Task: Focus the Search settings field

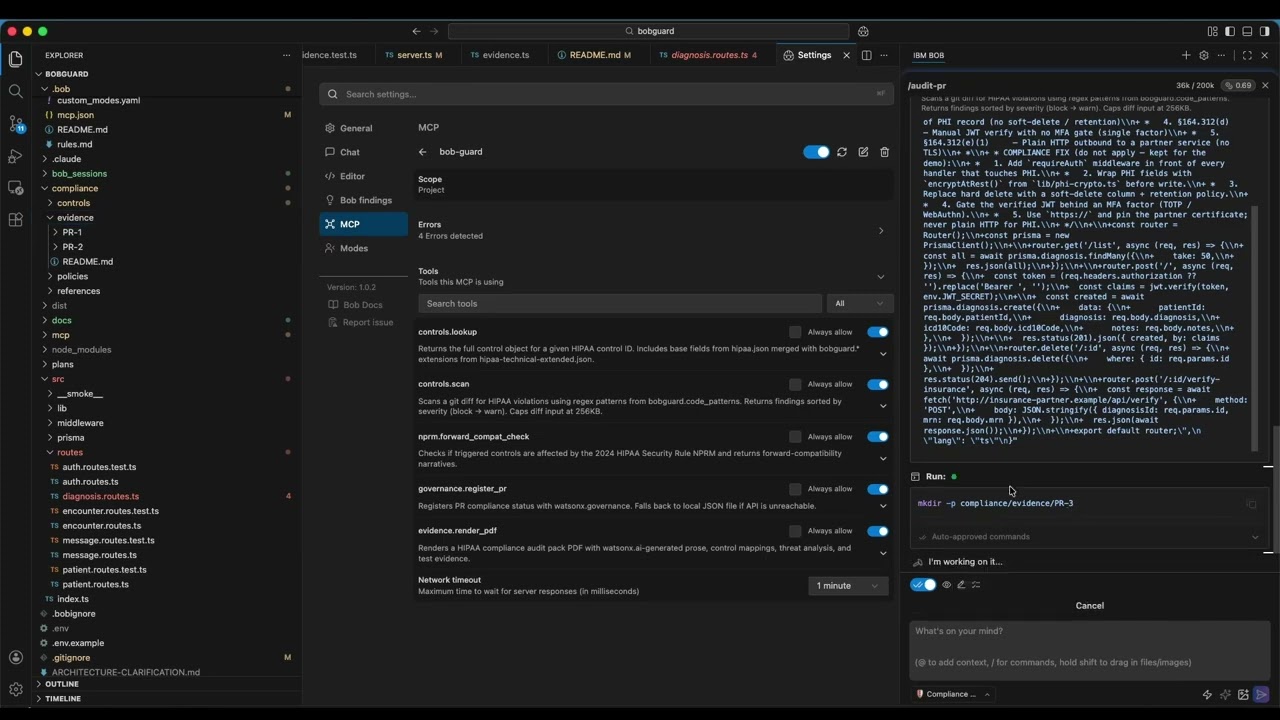Action: (607, 94)
